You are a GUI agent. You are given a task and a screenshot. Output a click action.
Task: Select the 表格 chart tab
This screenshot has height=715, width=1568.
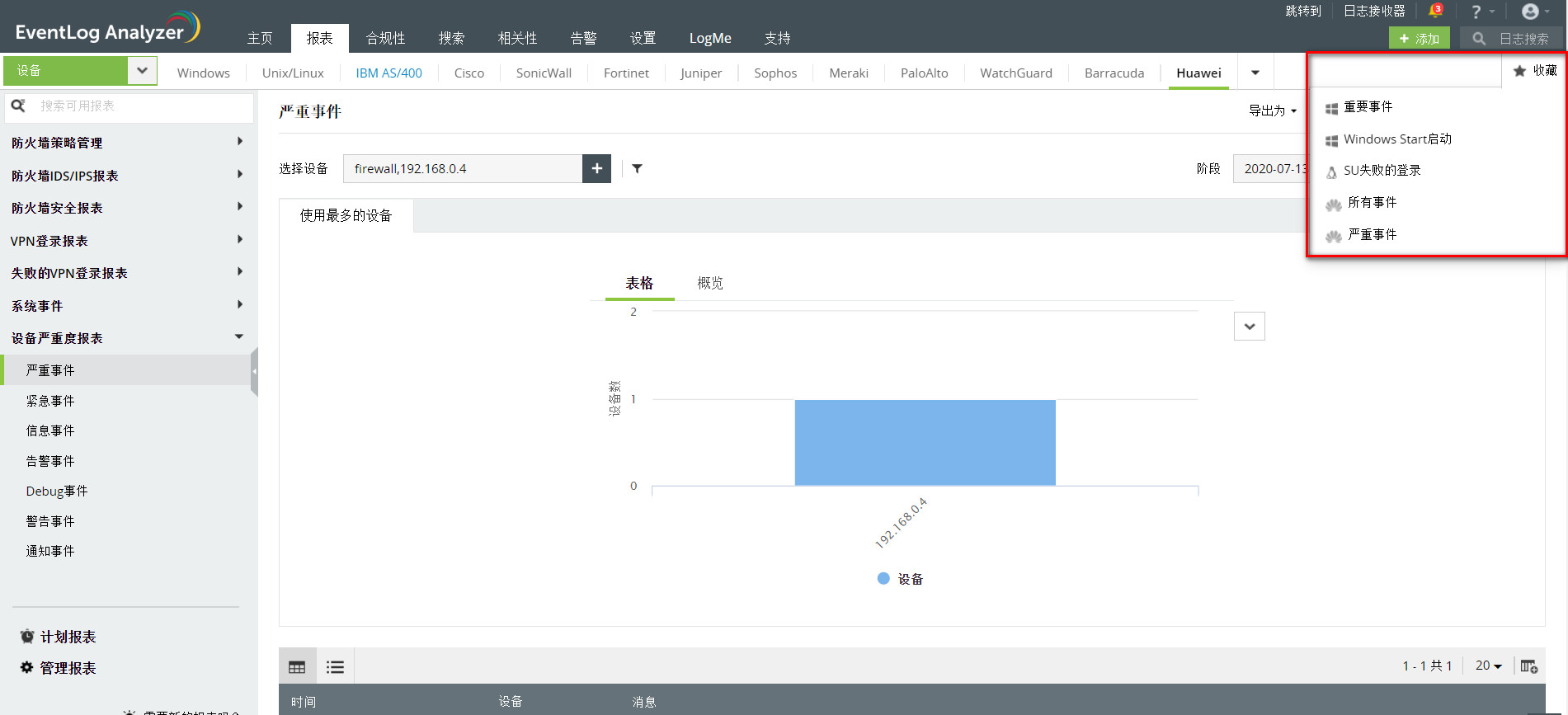point(639,283)
